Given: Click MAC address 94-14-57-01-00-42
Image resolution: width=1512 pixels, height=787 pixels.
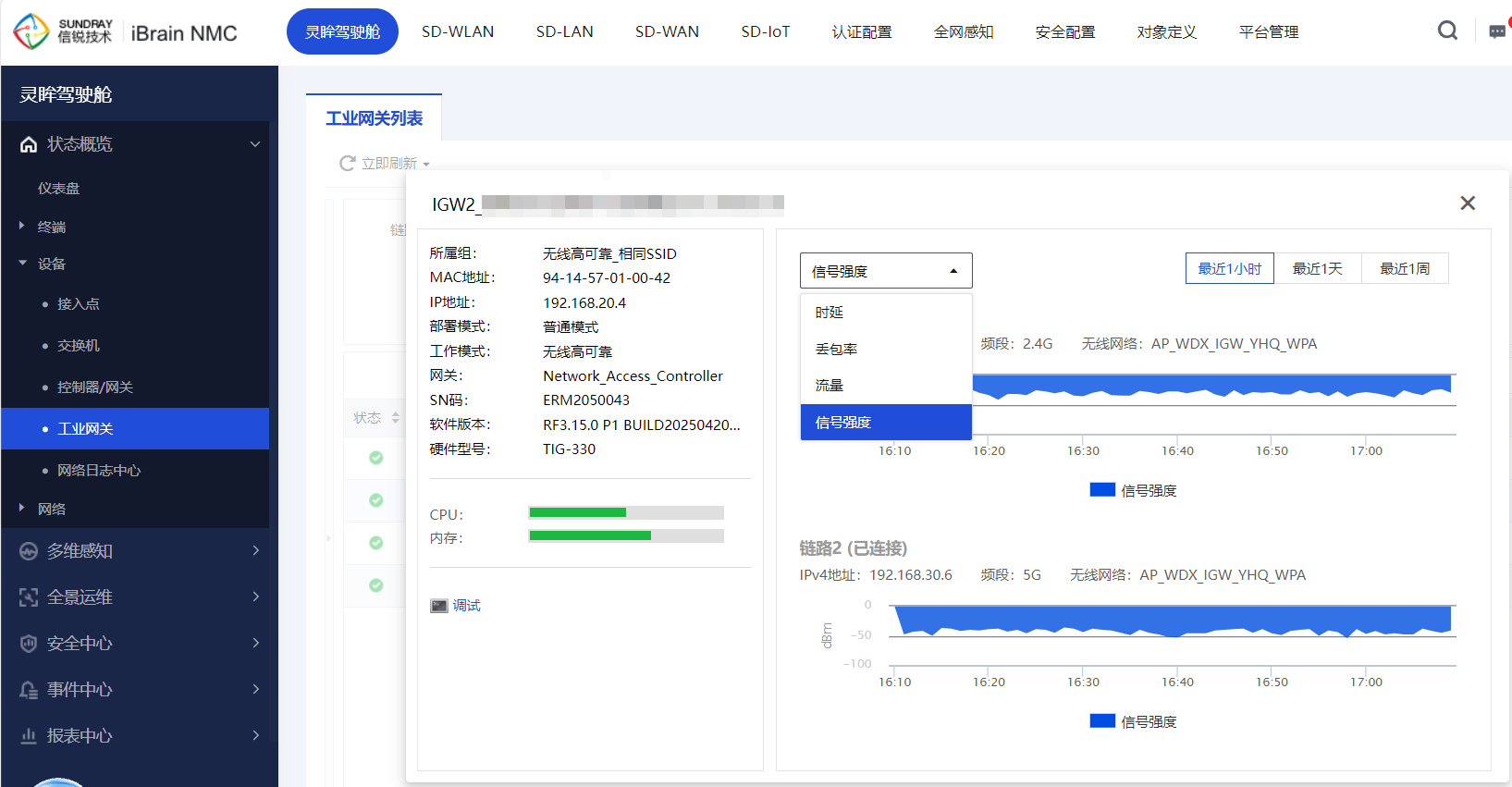Looking at the screenshot, I should (607, 277).
